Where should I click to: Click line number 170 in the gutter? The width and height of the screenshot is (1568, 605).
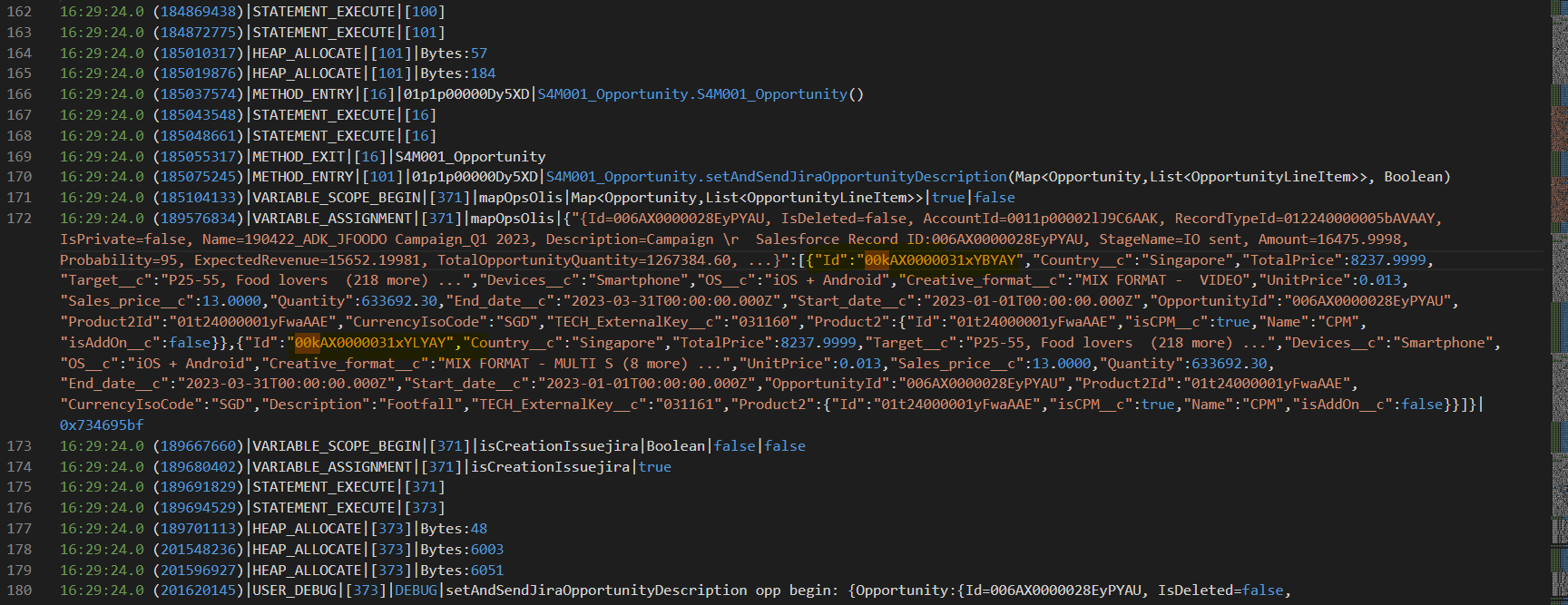(19, 177)
